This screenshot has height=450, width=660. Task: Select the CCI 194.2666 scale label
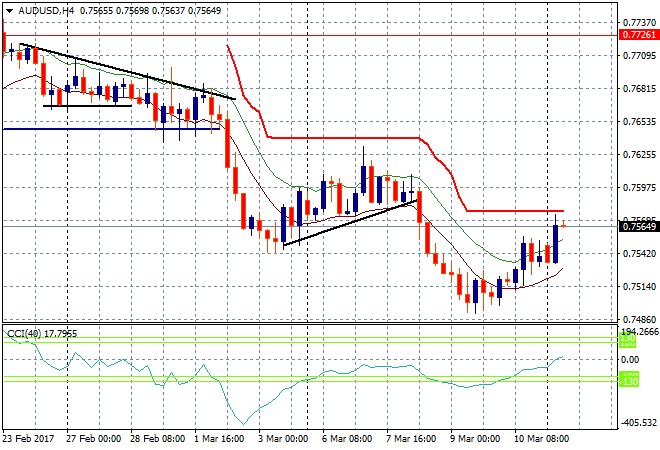640,332
